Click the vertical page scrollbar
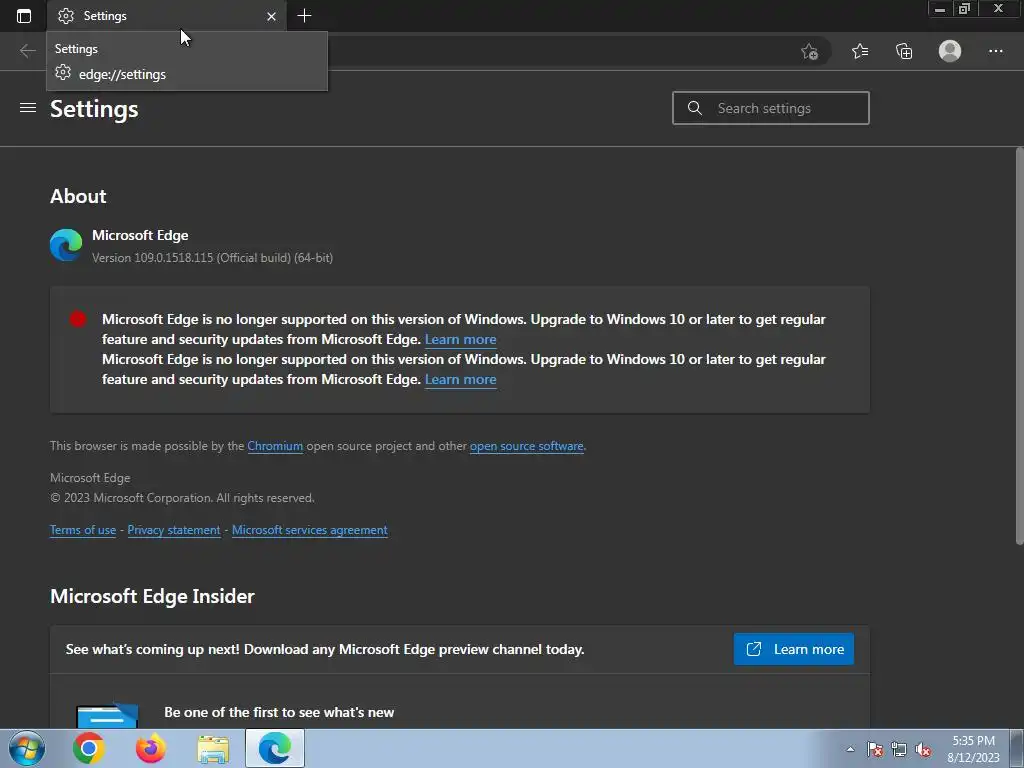 1019,346
